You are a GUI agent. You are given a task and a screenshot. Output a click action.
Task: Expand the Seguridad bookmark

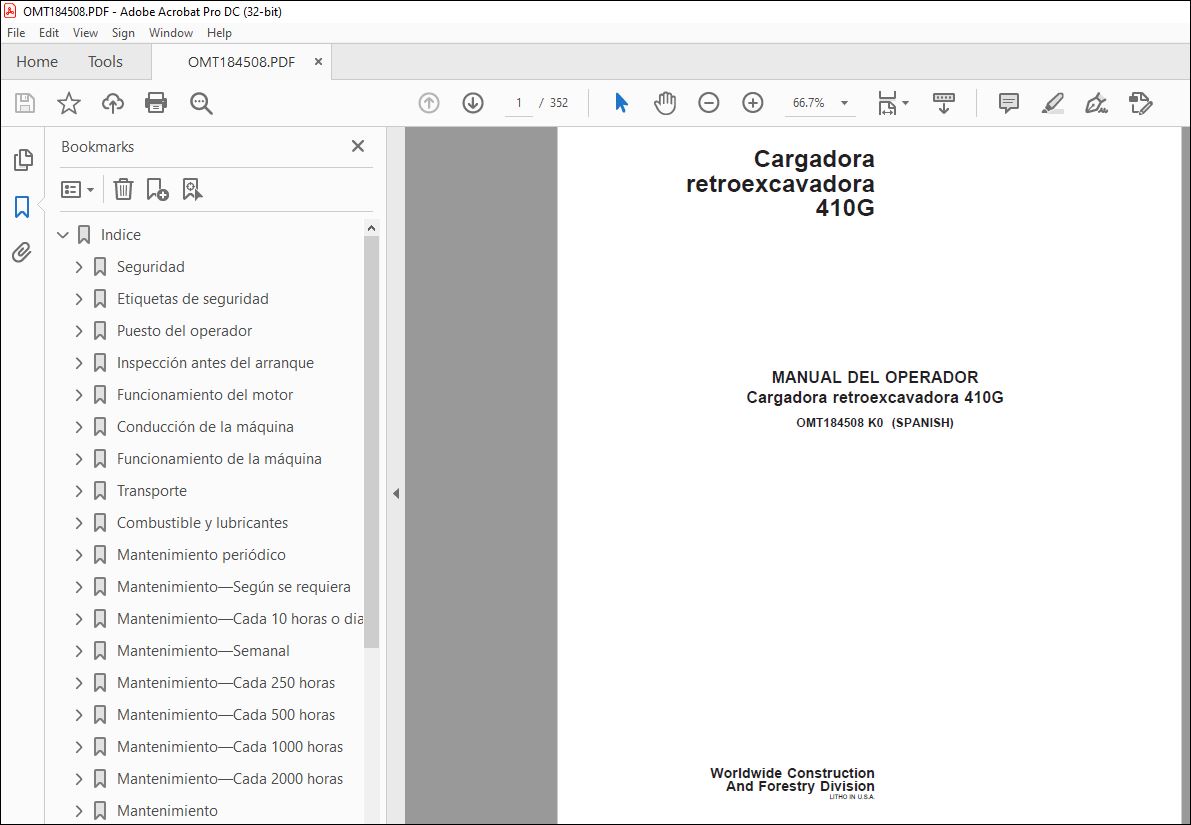click(79, 267)
